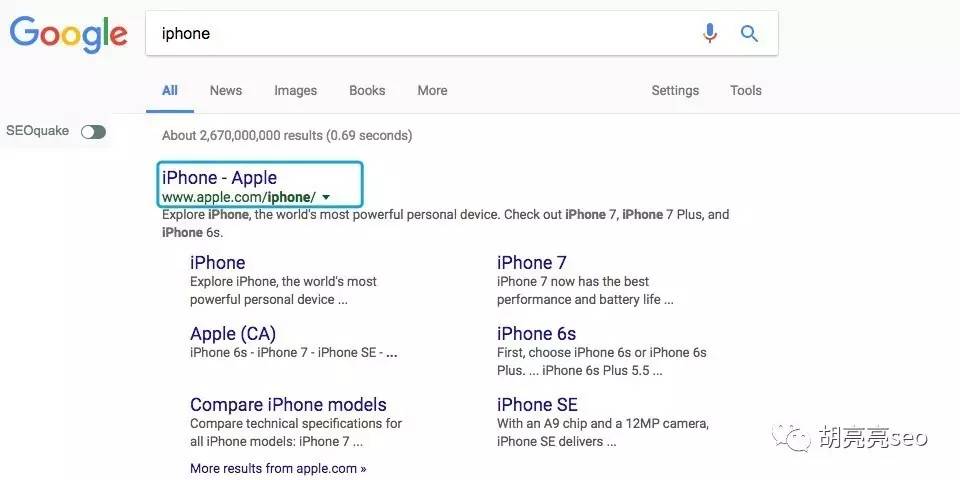
Task: Click the voice search microphone icon
Action: pos(710,33)
